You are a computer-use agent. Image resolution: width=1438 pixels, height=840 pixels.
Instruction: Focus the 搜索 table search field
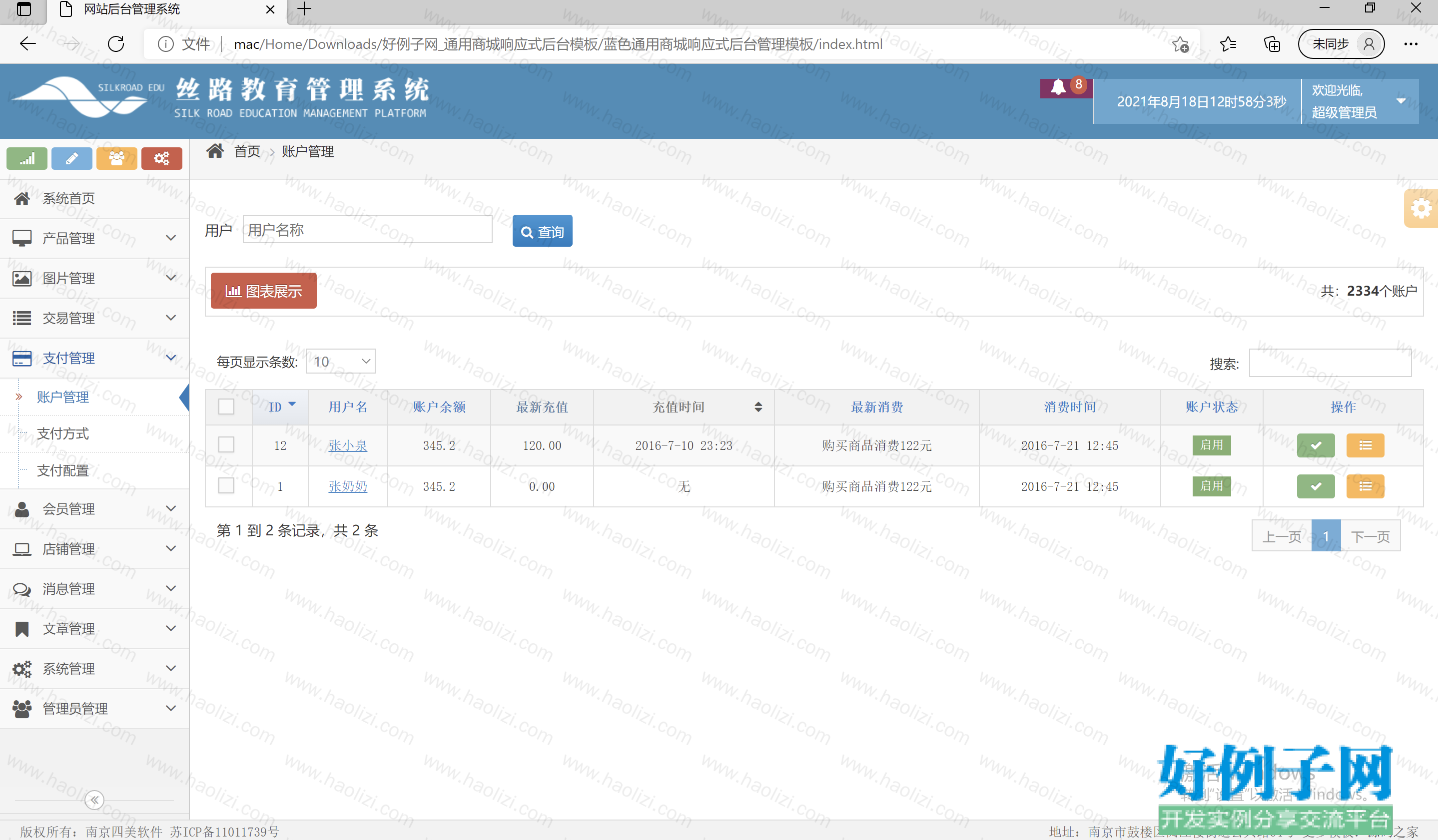click(1330, 363)
